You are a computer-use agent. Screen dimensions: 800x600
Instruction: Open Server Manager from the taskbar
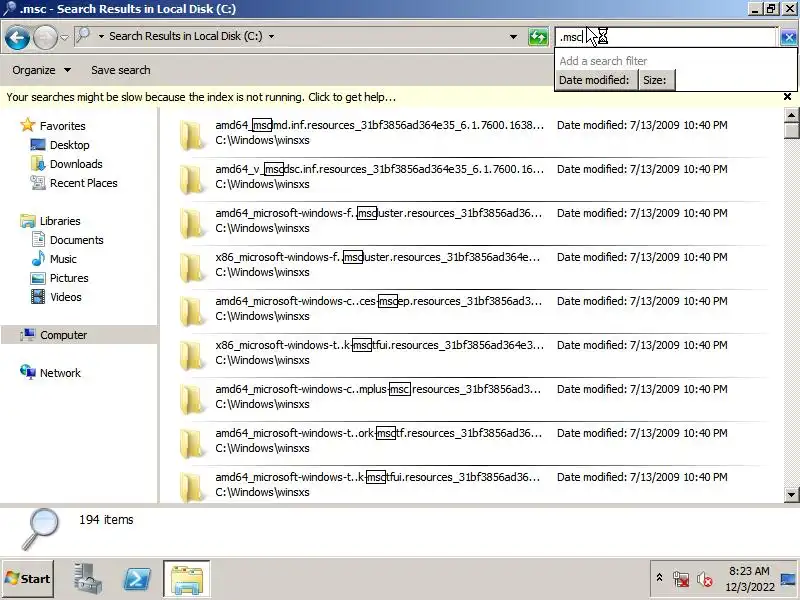point(88,579)
